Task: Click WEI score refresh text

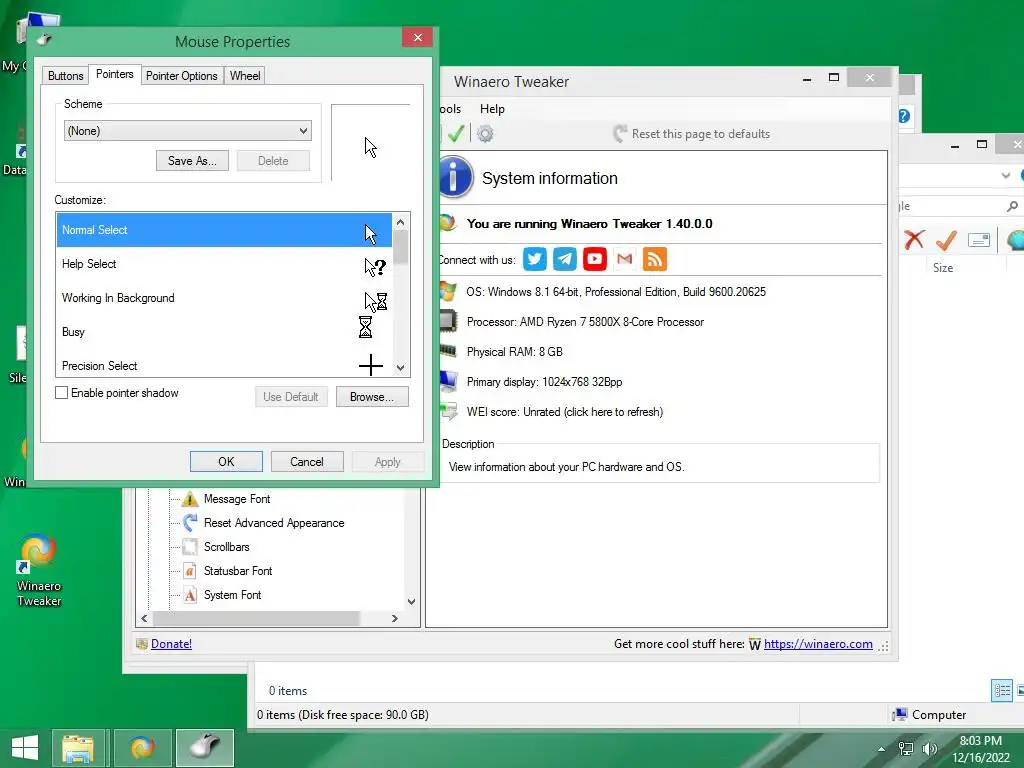Action: point(565,412)
